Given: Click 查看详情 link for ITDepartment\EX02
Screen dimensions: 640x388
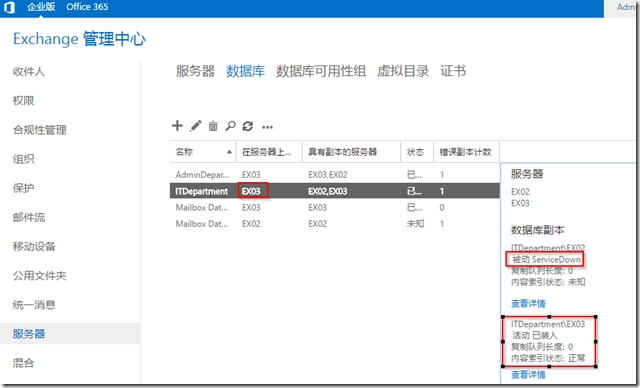Looking at the screenshot, I should coord(528,304).
